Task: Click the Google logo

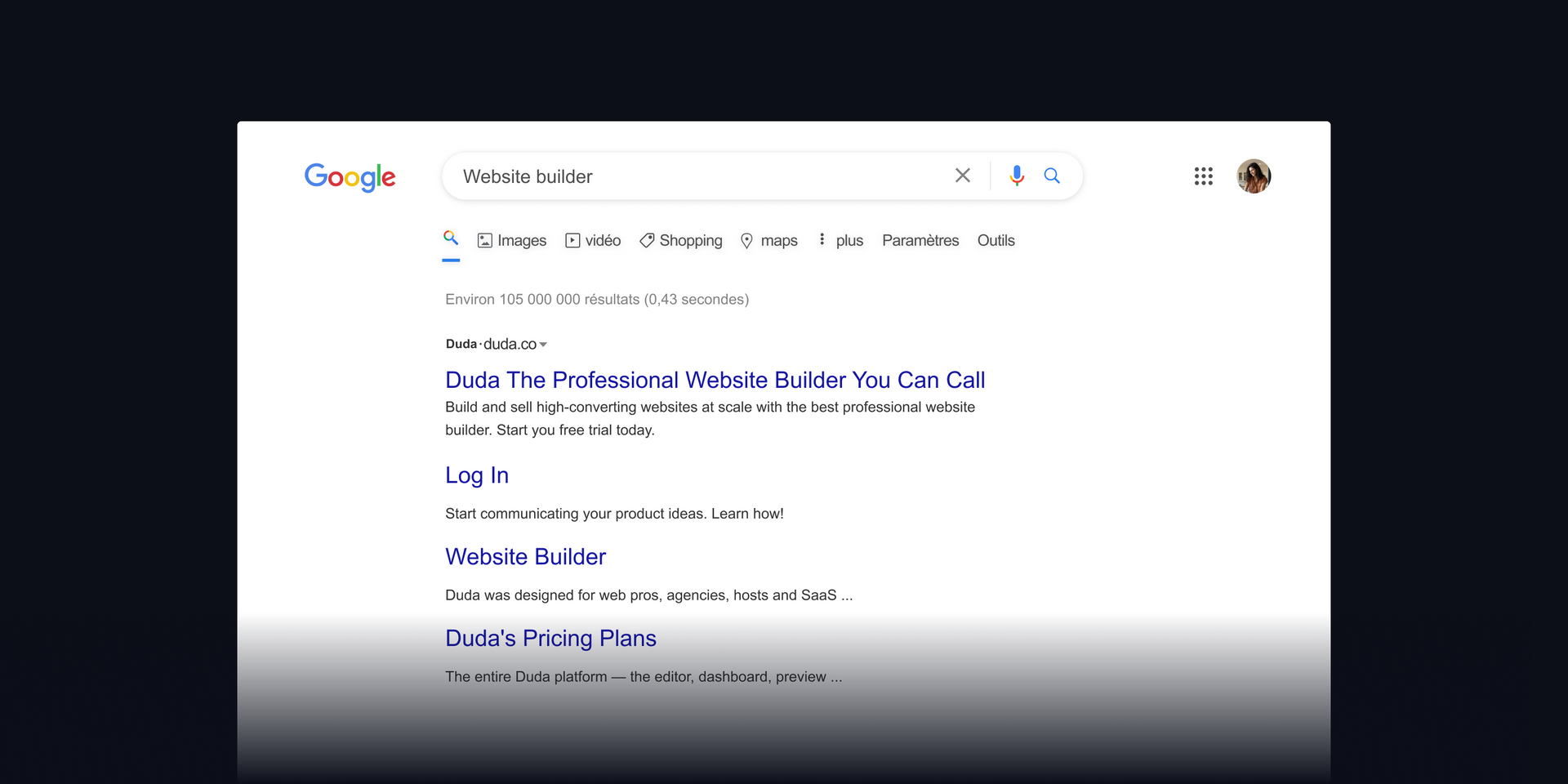Action: [x=350, y=176]
